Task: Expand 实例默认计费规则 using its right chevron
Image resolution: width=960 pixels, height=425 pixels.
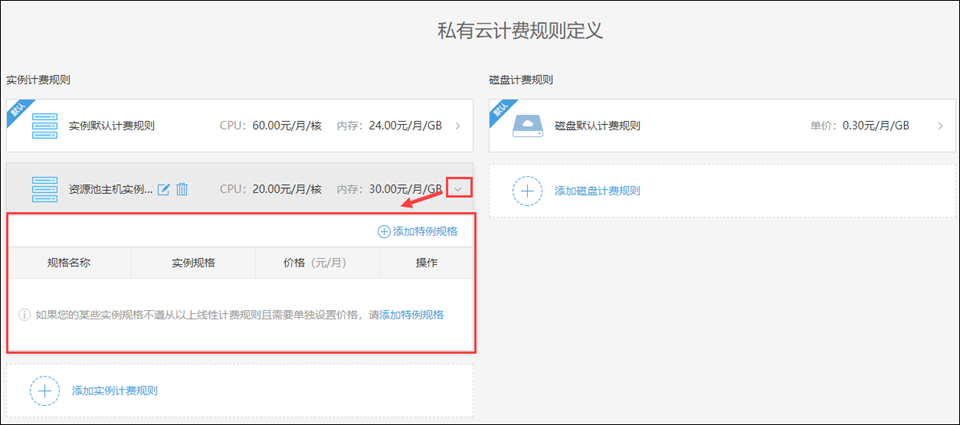Action: click(458, 126)
